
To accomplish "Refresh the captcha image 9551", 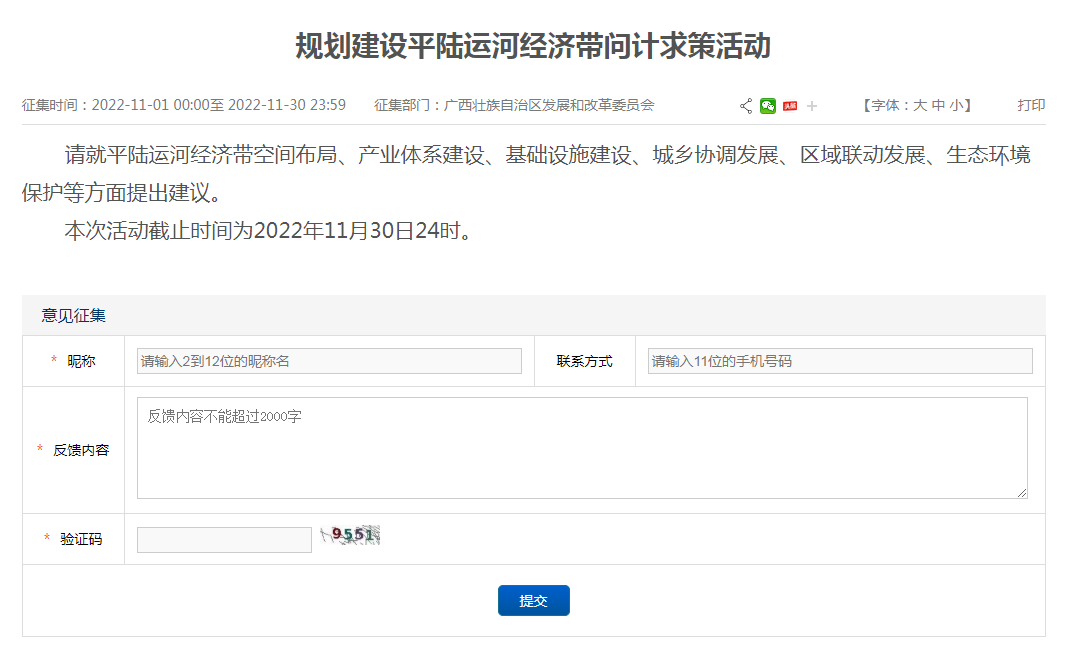I will (x=350, y=536).
